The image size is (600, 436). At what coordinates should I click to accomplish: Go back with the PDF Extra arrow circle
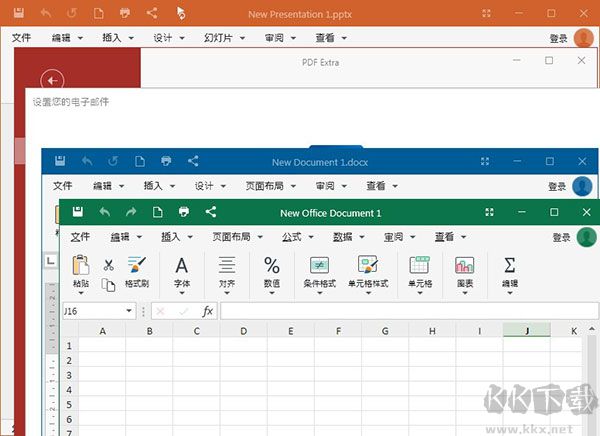(x=52, y=81)
